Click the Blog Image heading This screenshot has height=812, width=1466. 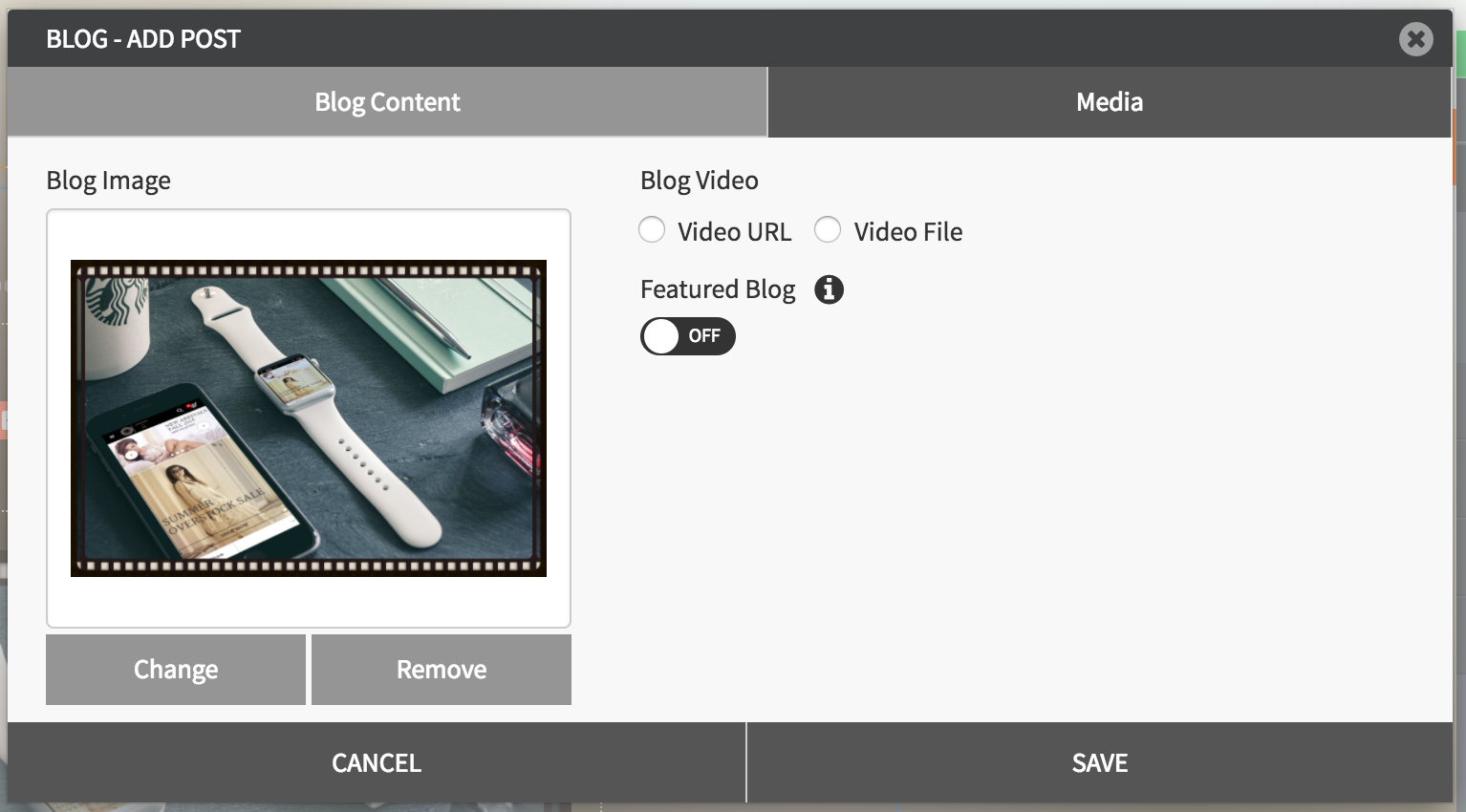pyautogui.click(x=109, y=181)
